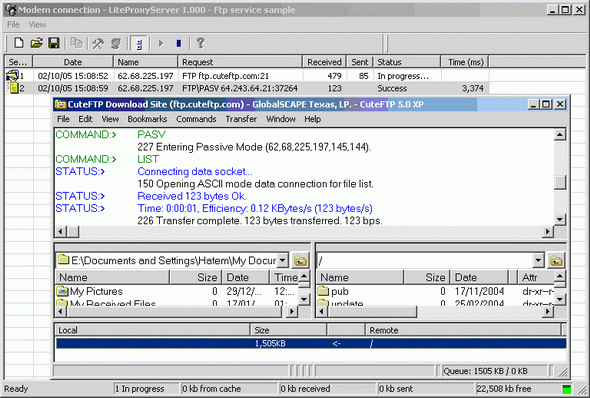Viewport: 590px width, 398px height.
Task: Open the Bookmarks menu
Action: 147,119
